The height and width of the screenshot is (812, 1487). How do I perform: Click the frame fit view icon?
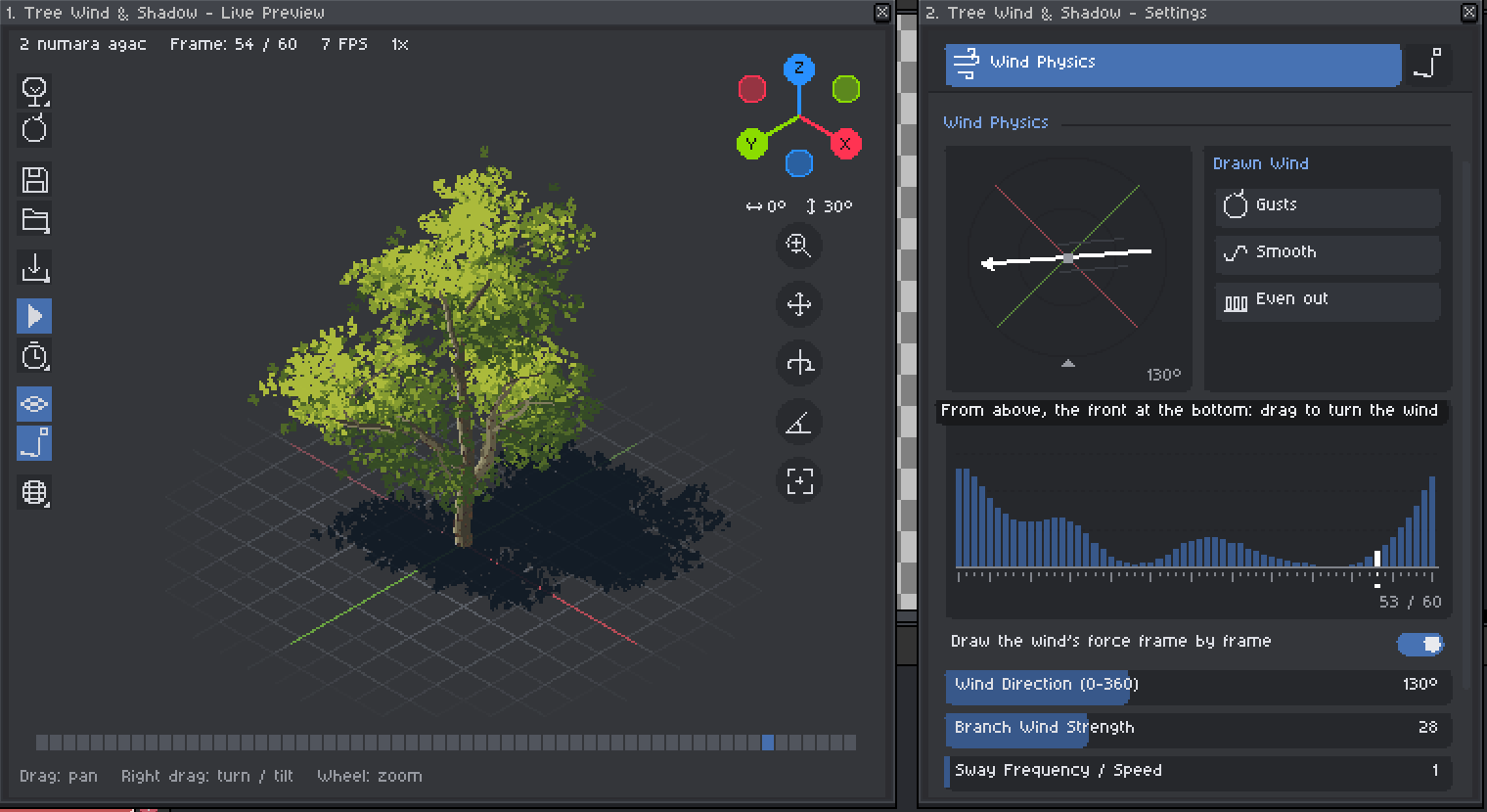pyautogui.click(x=799, y=481)
